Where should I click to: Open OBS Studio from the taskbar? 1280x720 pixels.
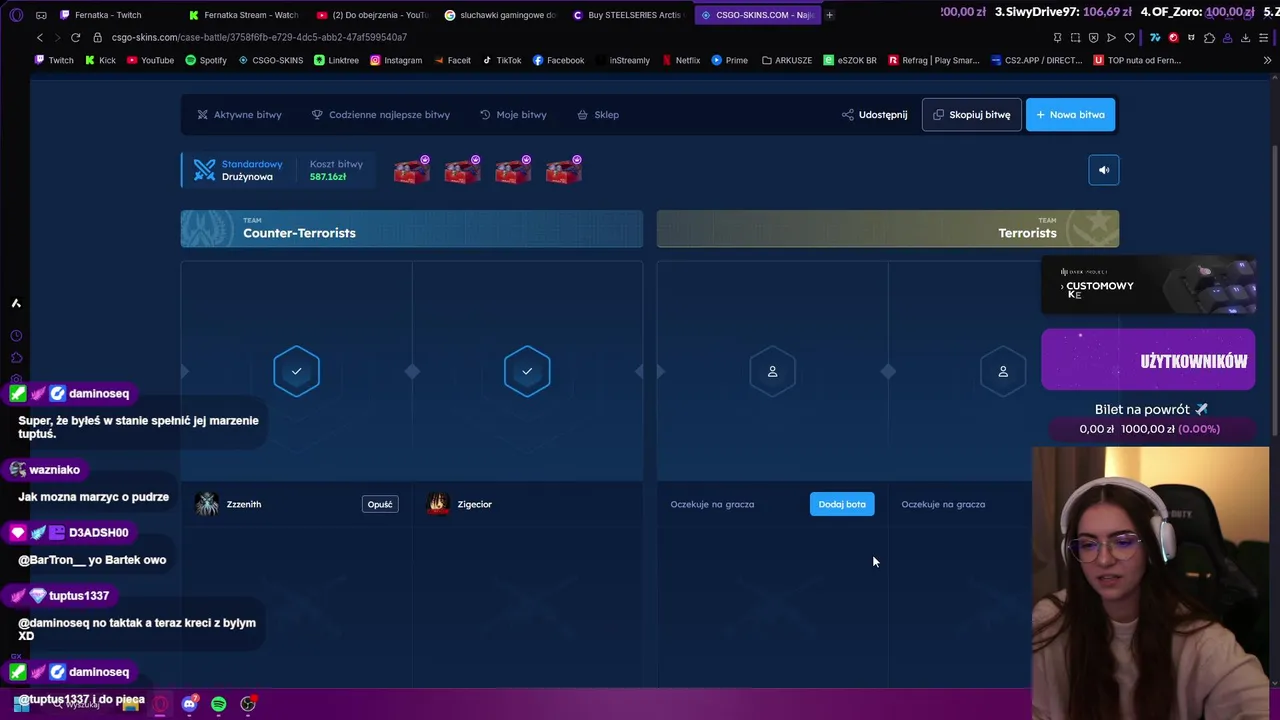point(248,704)
